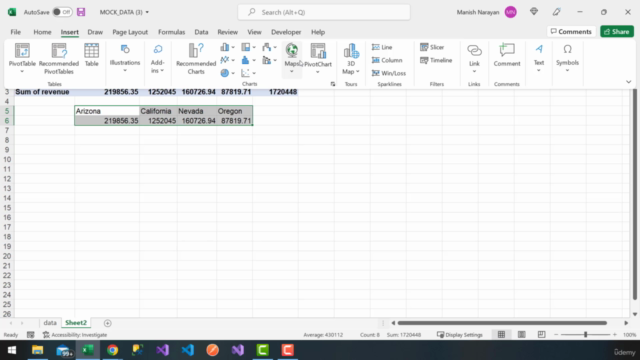This screenshot has width=640, height=360.
Task: Insert a pie or doughnut chart
Action: (227, 73)
